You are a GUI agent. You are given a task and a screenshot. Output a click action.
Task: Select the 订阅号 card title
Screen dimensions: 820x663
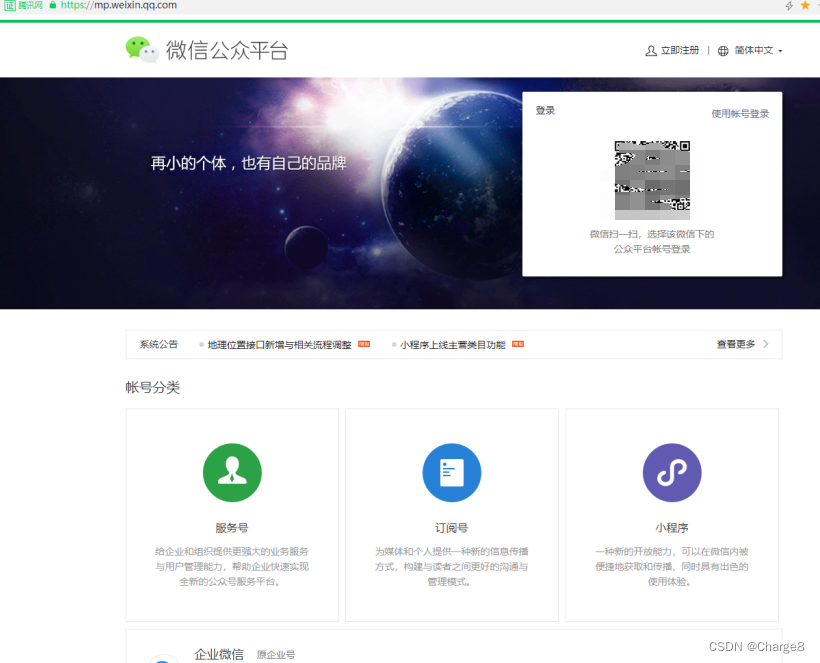[452, 528]
